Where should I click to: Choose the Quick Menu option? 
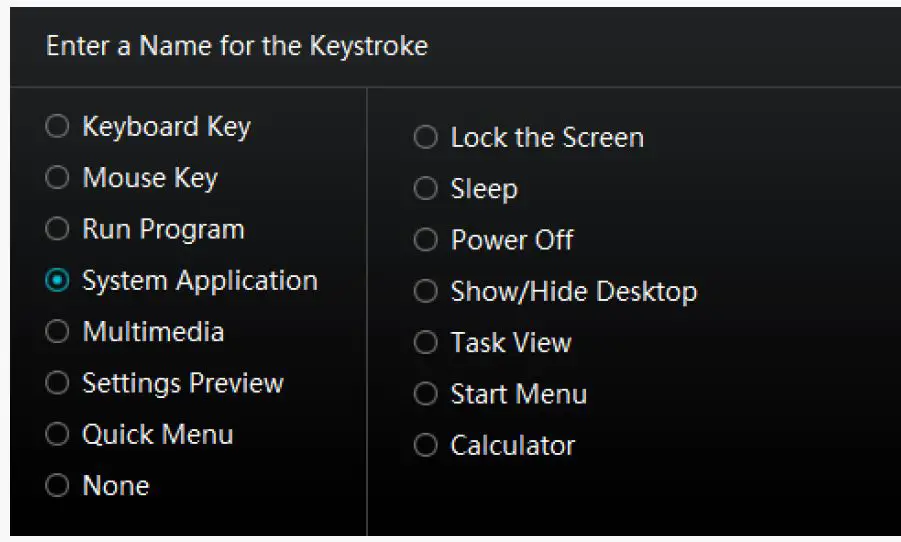pos(58,435)
